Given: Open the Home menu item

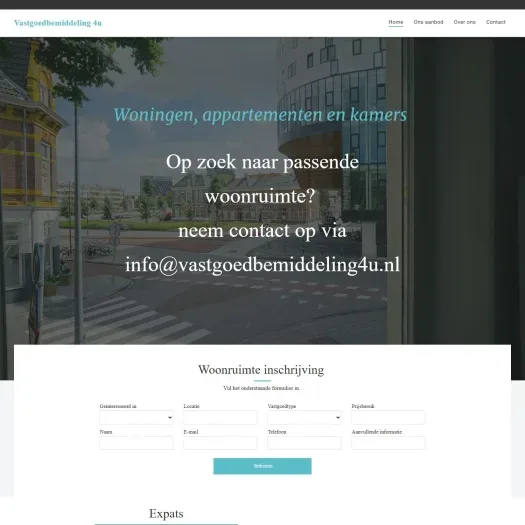Looking at the screenshot, I should pos(395,22).
